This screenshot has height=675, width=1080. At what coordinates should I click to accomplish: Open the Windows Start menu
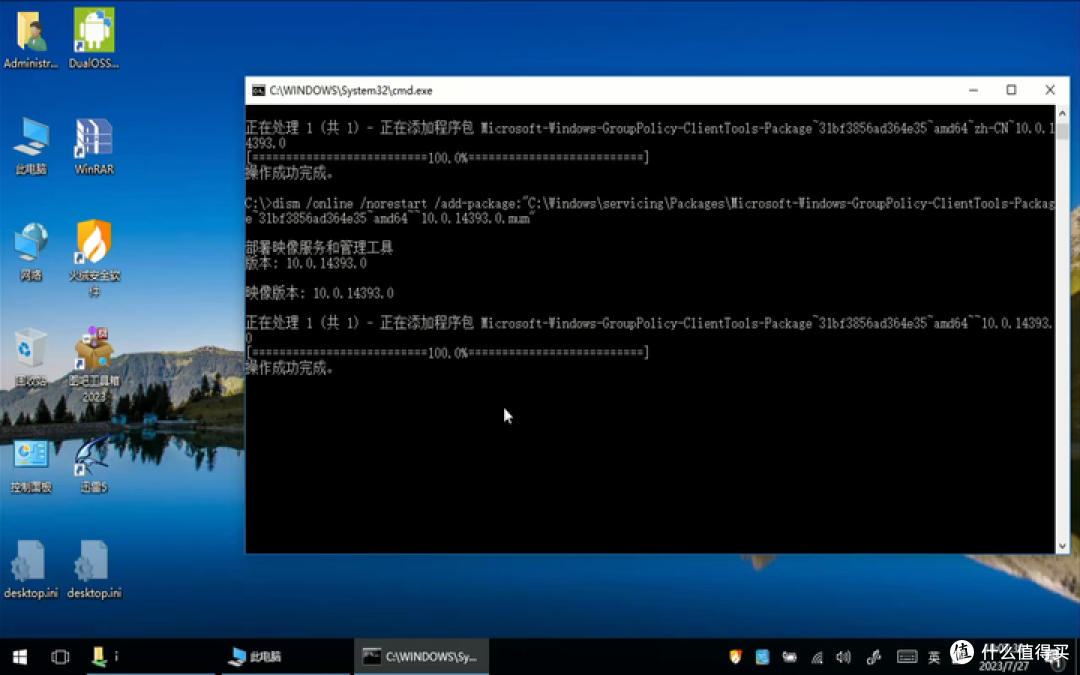point(20,656)
